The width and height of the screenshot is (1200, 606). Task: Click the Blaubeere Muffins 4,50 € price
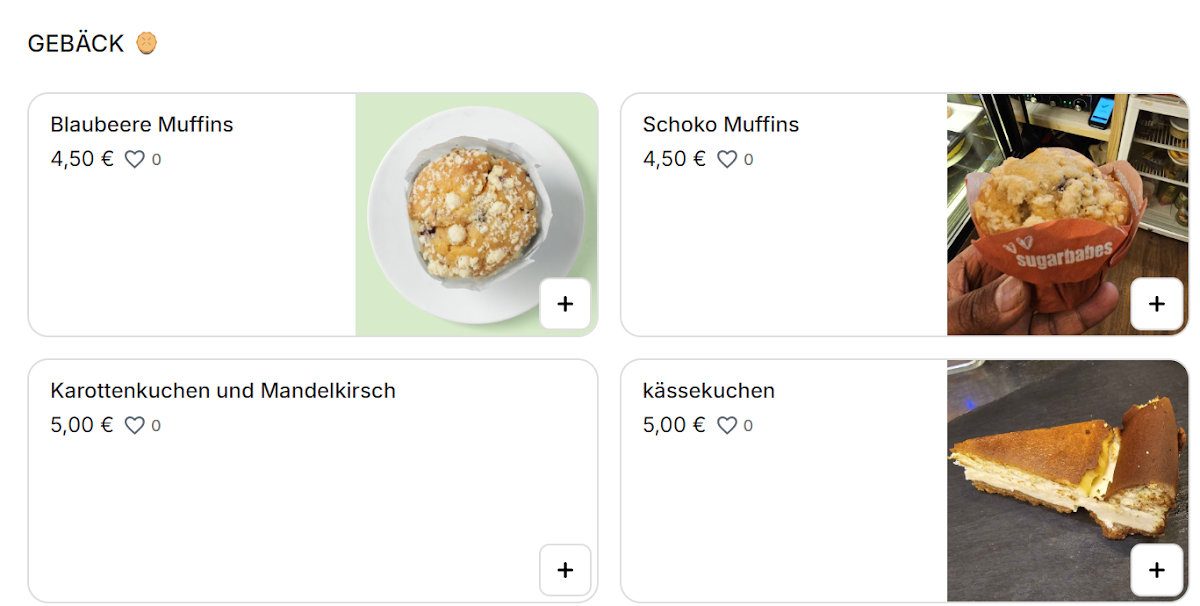pyautogui.click(x=82, y=159)
